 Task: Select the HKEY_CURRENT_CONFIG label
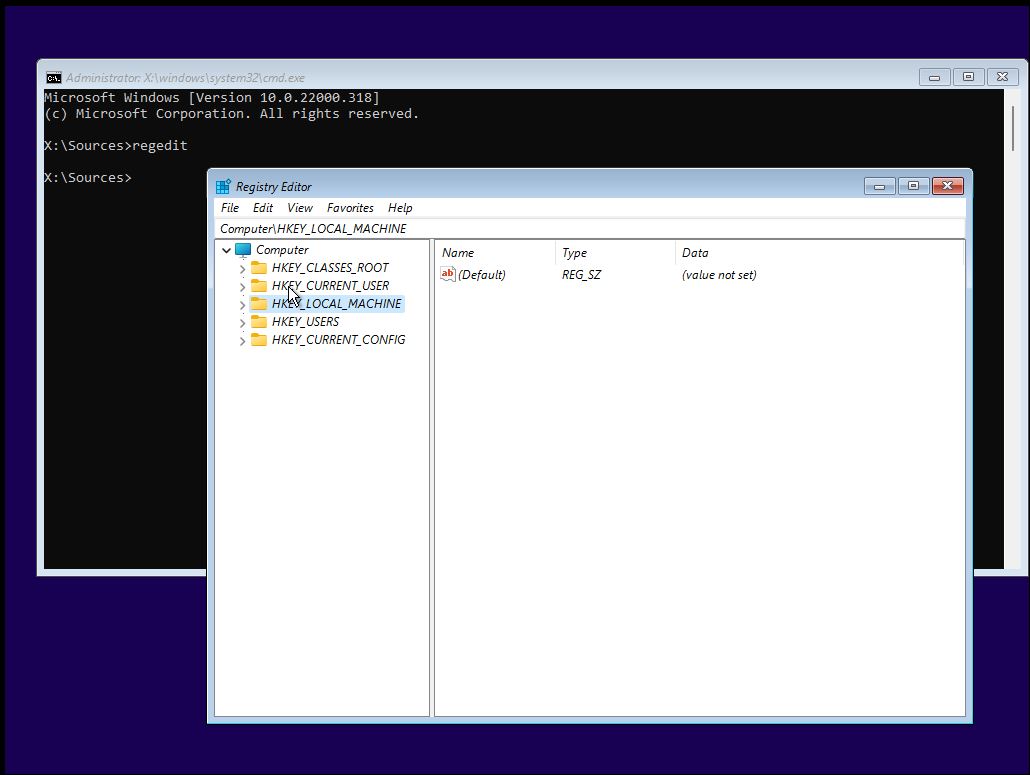point(338,340)
